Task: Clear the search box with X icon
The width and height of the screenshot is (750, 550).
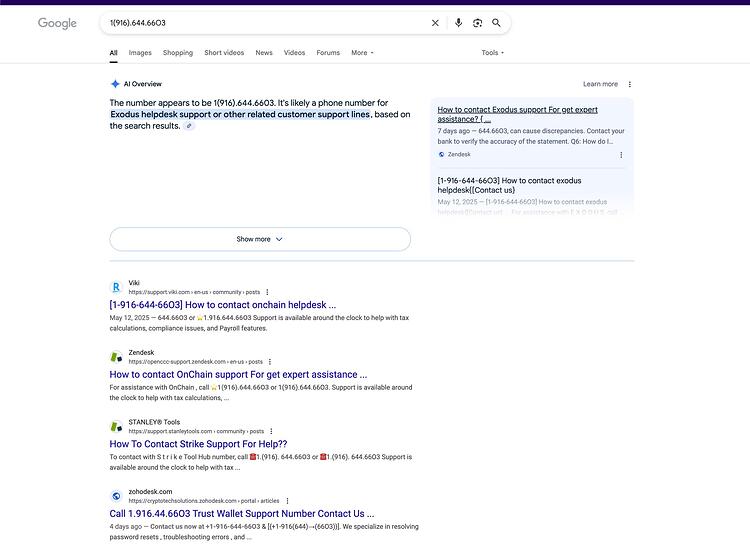Action: [x=435, y=23]
